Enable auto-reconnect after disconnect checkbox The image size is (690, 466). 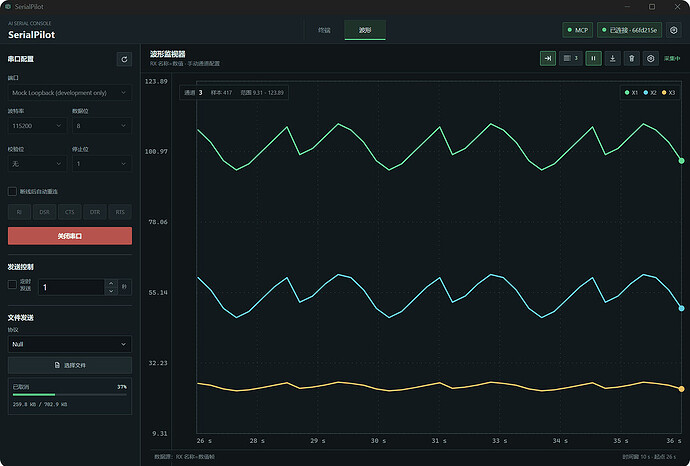[12, 191]
